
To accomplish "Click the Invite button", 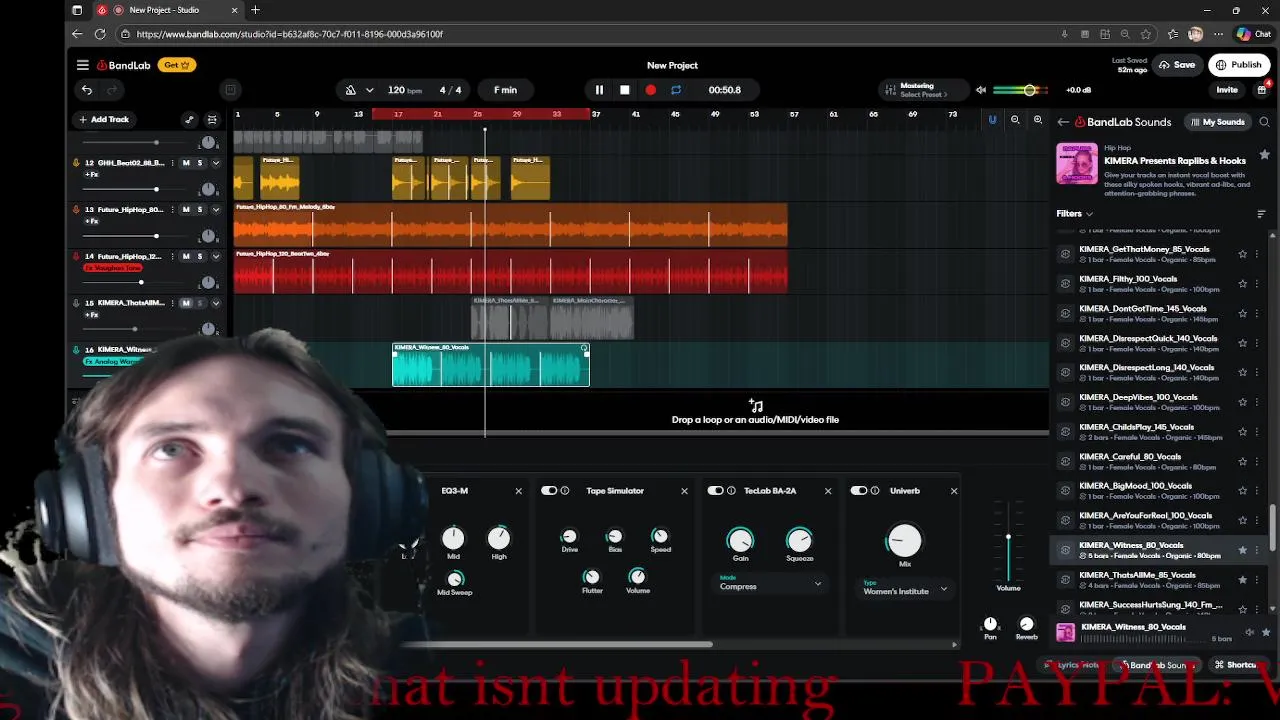I will pos(1227,90).
